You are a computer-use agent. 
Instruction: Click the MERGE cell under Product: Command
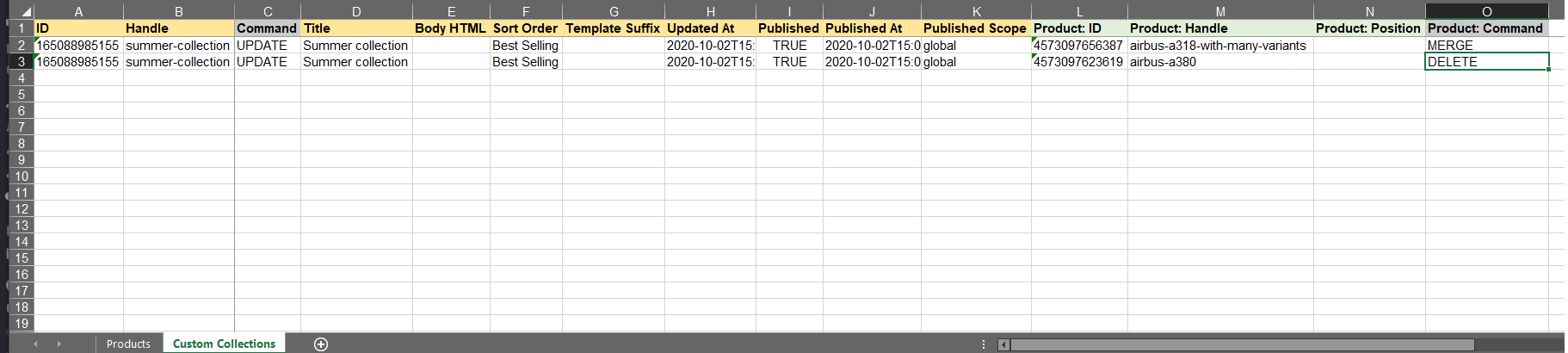pos(1485,45)
